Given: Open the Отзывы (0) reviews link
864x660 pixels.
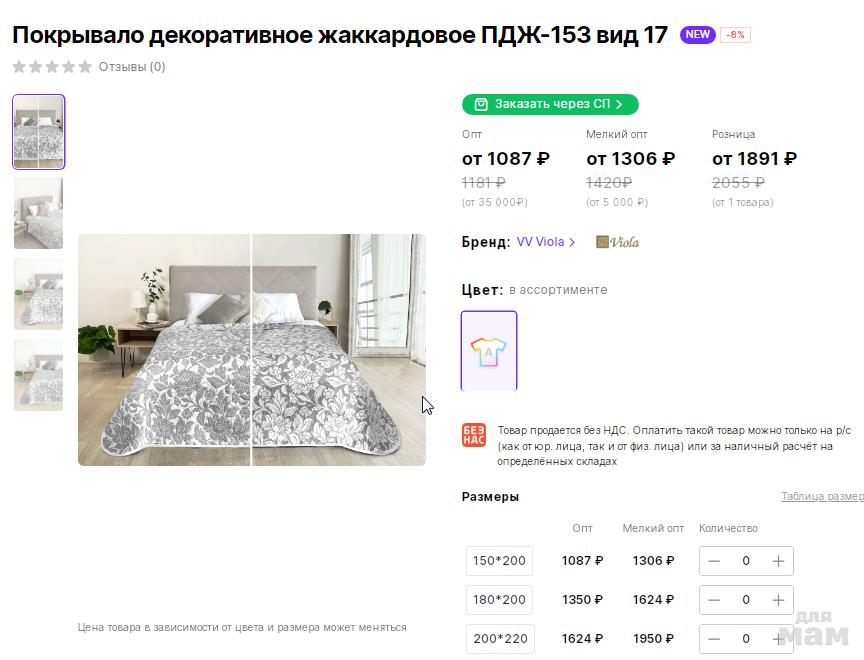Looking at the screenshot, I should pyautogui.click(x=132, y=67).
